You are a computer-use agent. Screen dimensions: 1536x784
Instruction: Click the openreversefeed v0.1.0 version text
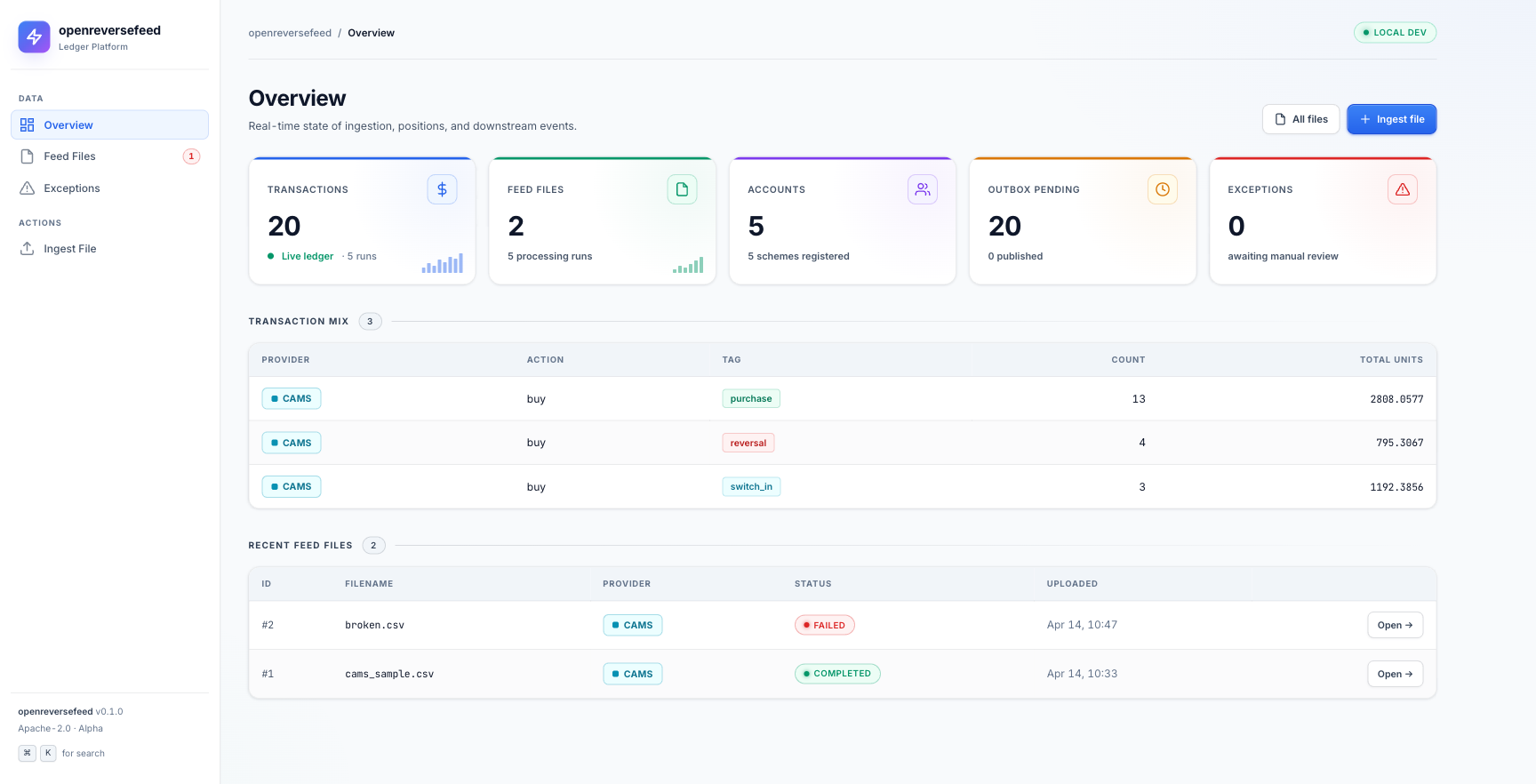coord(70,711)
